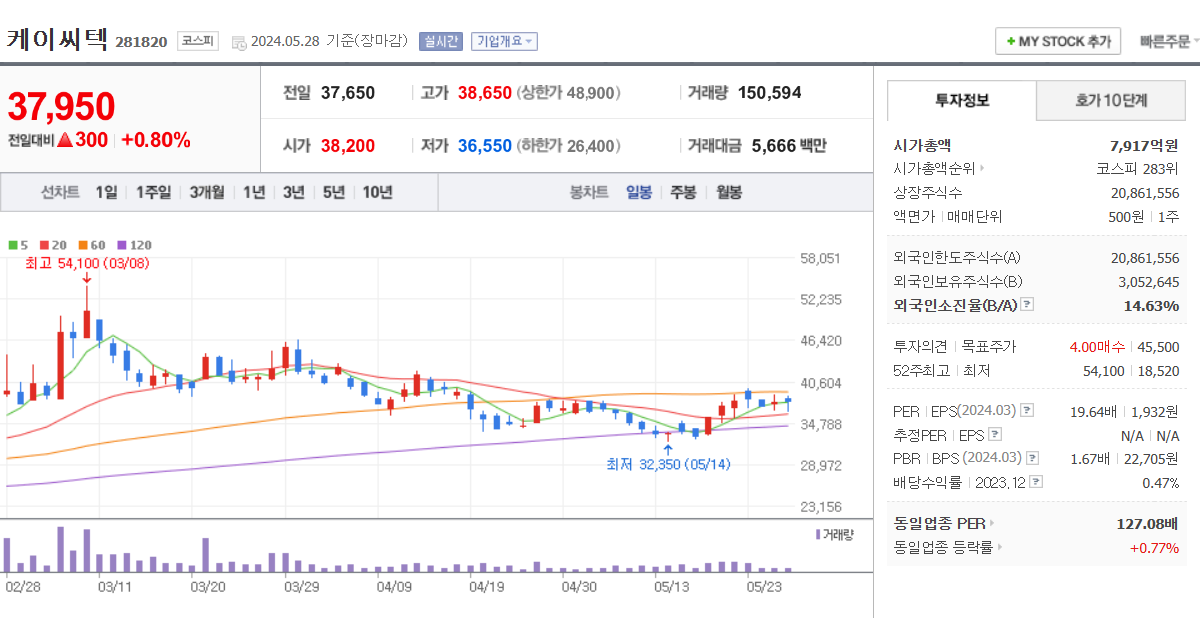Viewport: 1204px width, 618px height.
Task: Click the current price 37,950
Action: tap(62, 106)
